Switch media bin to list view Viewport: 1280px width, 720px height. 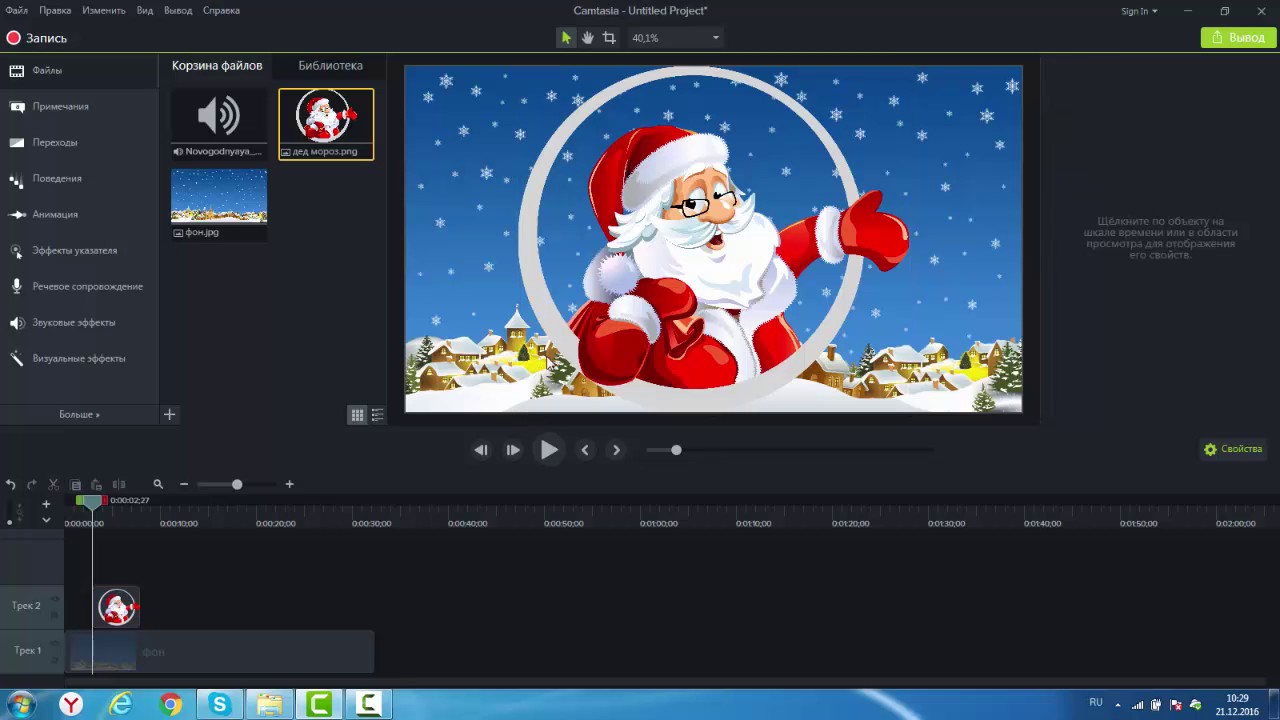click(x=377, y=415)
